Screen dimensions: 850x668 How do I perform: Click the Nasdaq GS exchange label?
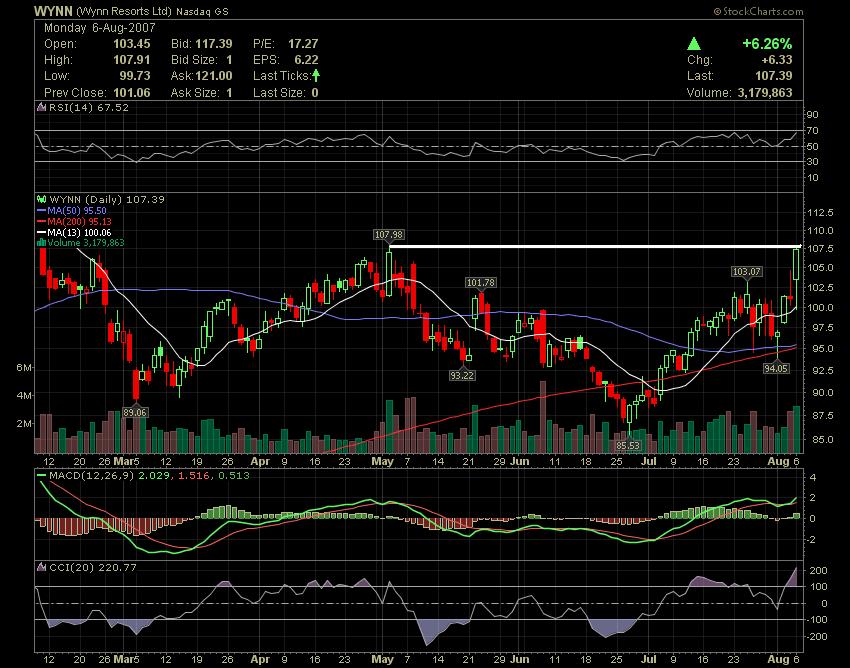pyautogui.click(x=202, y=11)
